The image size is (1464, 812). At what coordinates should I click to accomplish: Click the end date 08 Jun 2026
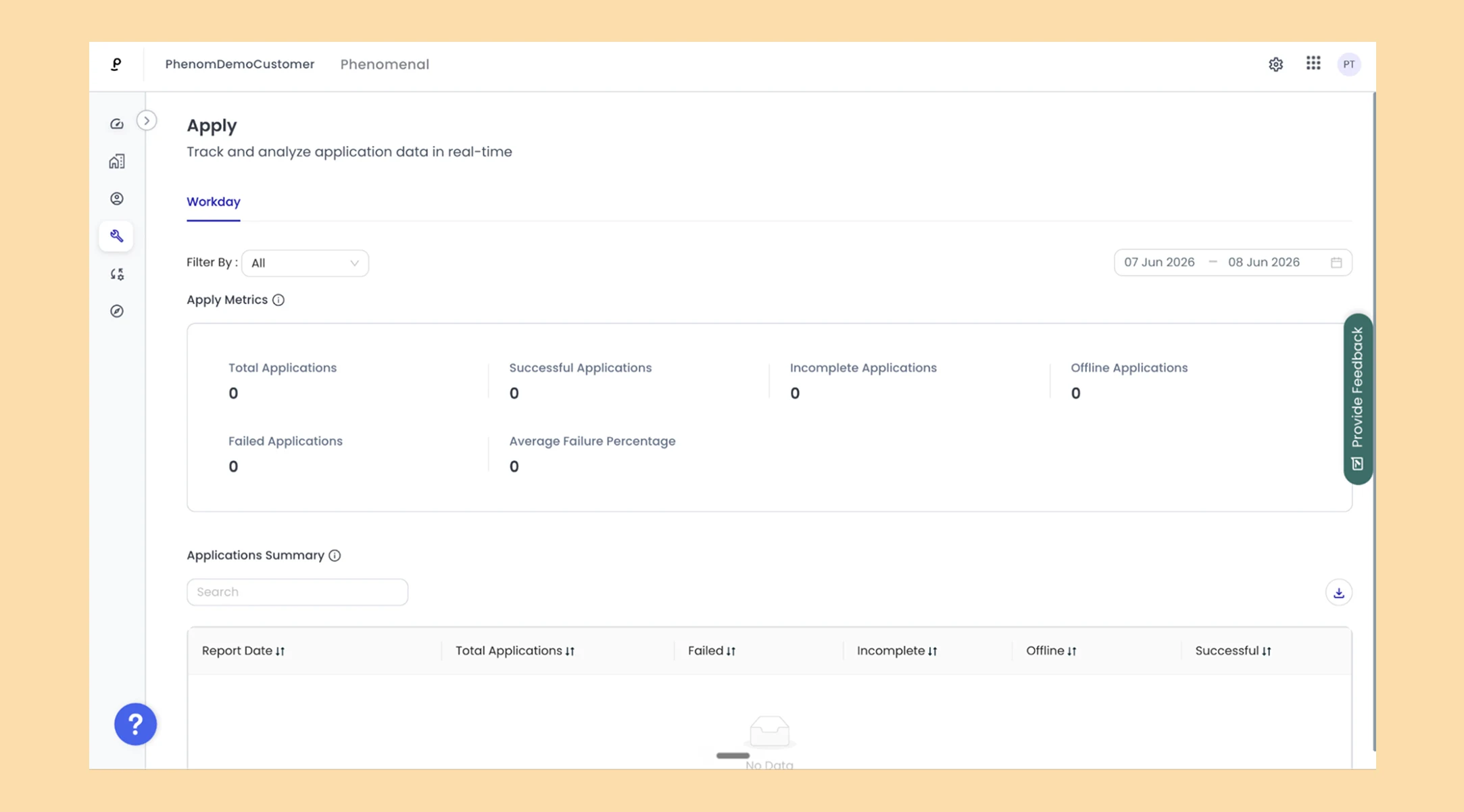pyautogui.click(x=1263, y=262)
